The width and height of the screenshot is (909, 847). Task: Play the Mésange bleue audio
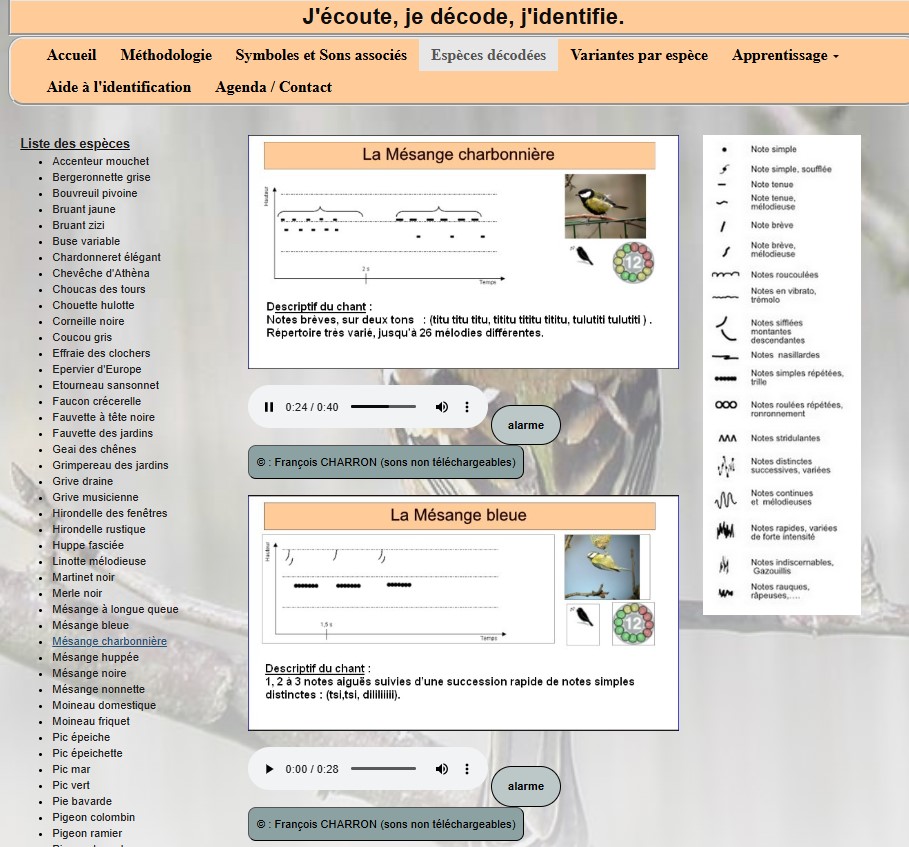point(269,769)
